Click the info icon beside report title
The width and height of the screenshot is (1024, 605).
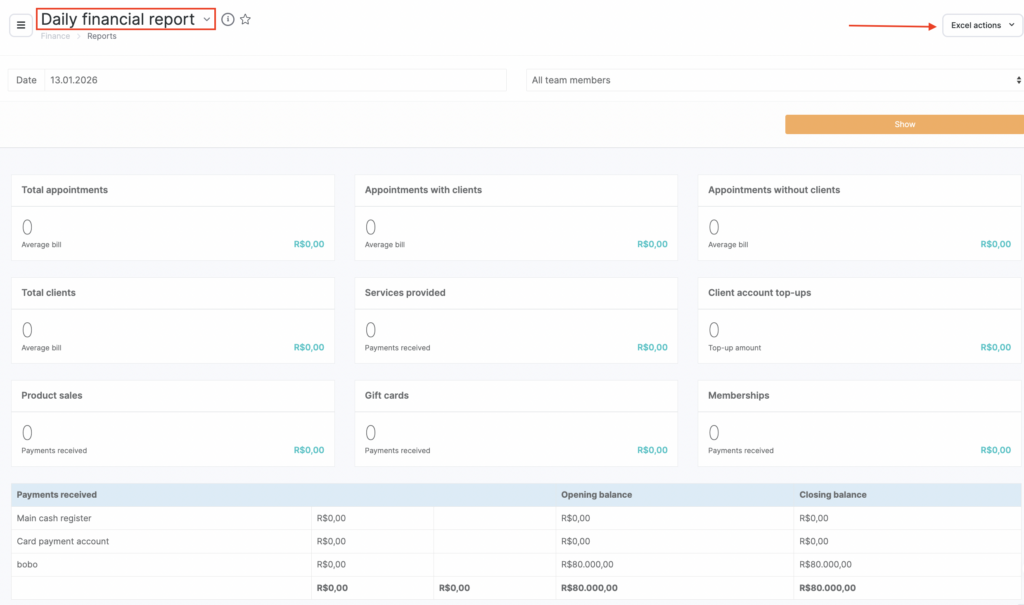coord(228,19)
